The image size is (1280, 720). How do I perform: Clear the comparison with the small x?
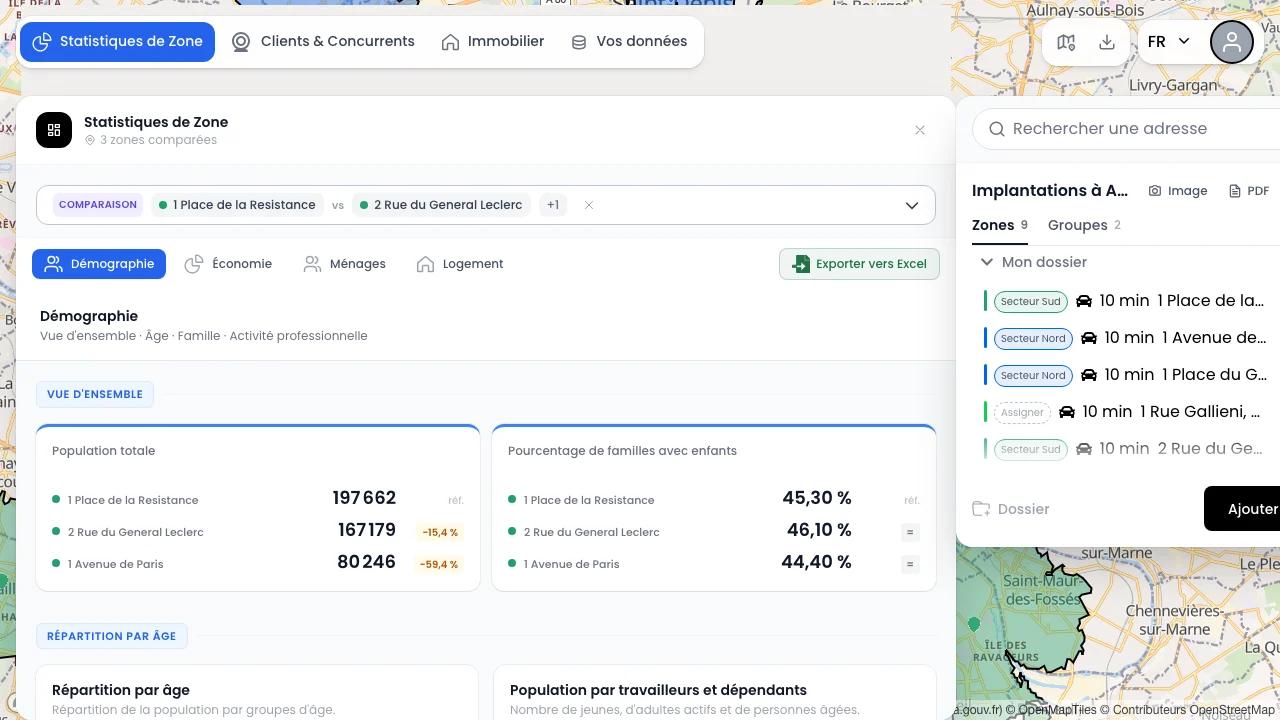(x=589, y=205)
